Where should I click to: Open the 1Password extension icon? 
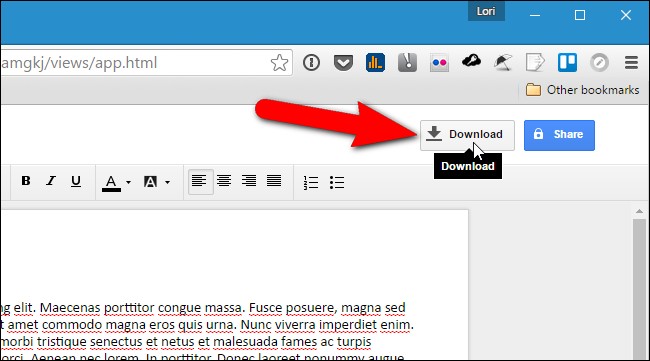tap(311, 63)
